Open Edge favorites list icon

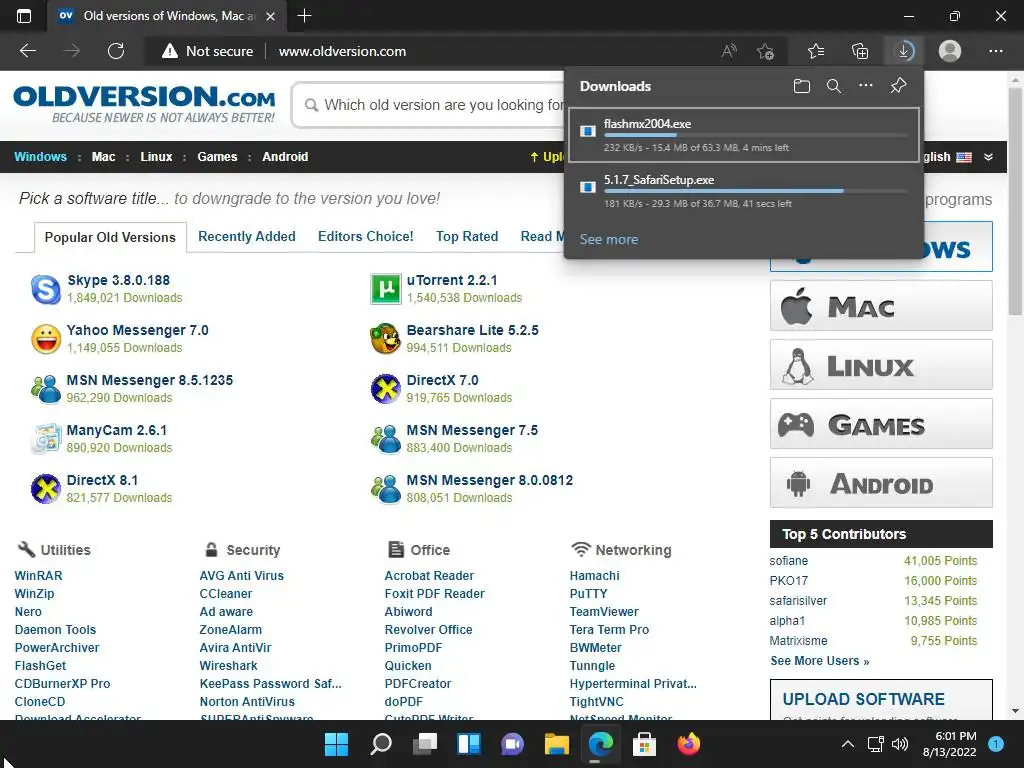[x=816, y=51]
